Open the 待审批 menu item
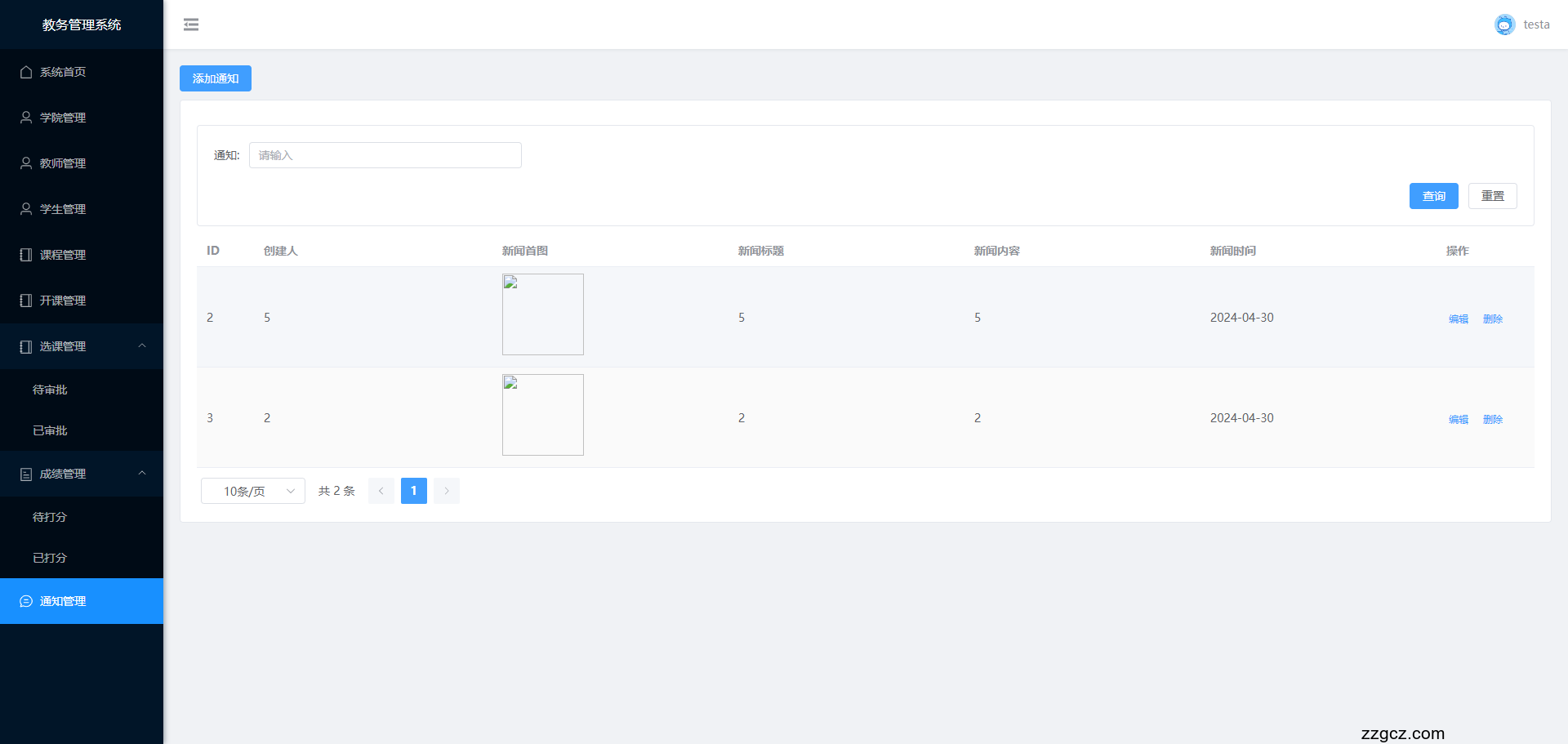This screenshot has height=744, width=1568. (x=50, y=390)
